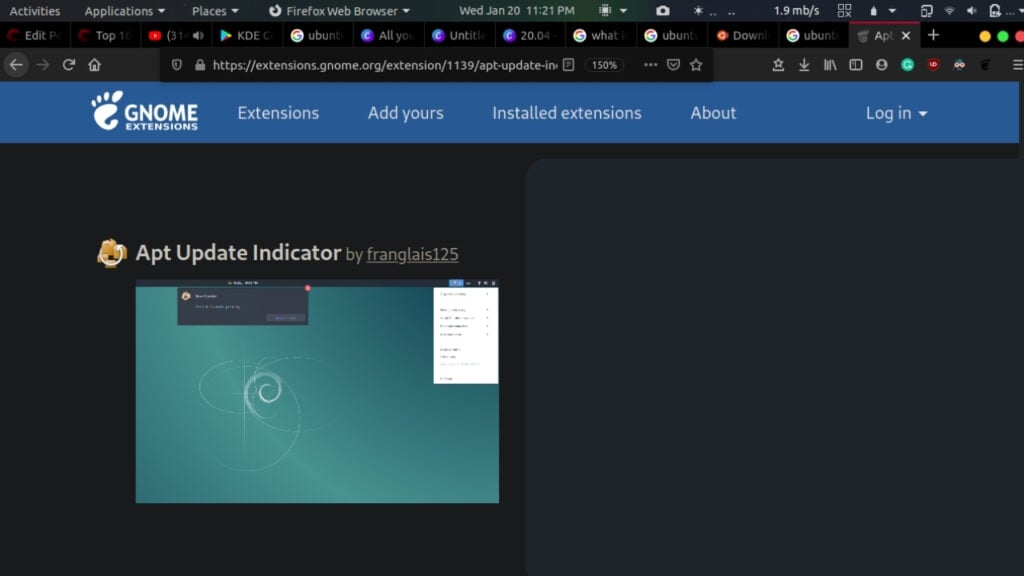Open a new browser tab
The width and height of the screenshot is (1024, 576).
coord(933,35)
